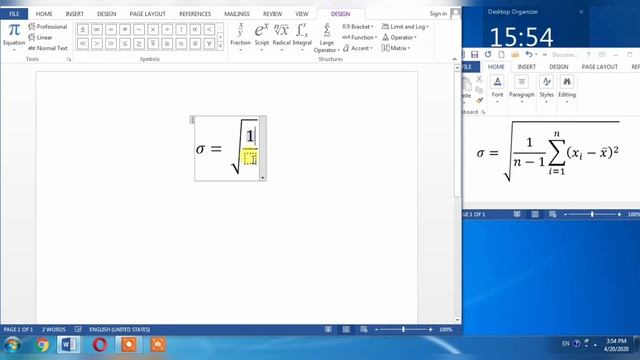
Task: Open the Bracket structures dropdown
Action: point(358,27)
